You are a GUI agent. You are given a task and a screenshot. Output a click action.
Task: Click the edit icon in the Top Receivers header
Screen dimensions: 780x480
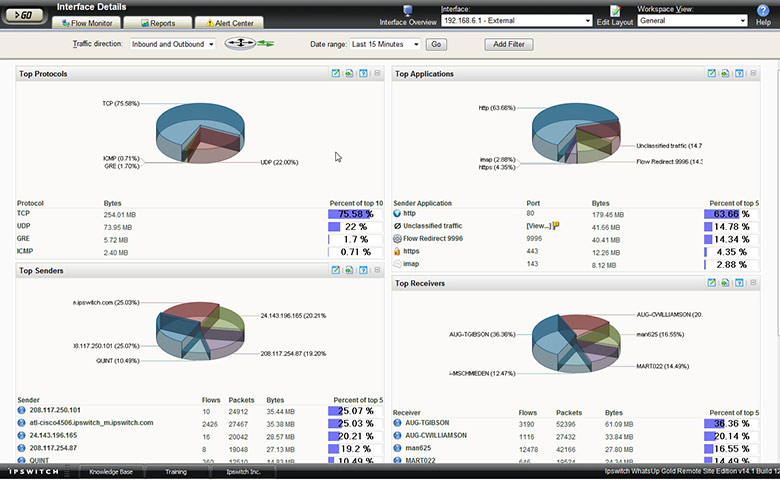(711, 284)
